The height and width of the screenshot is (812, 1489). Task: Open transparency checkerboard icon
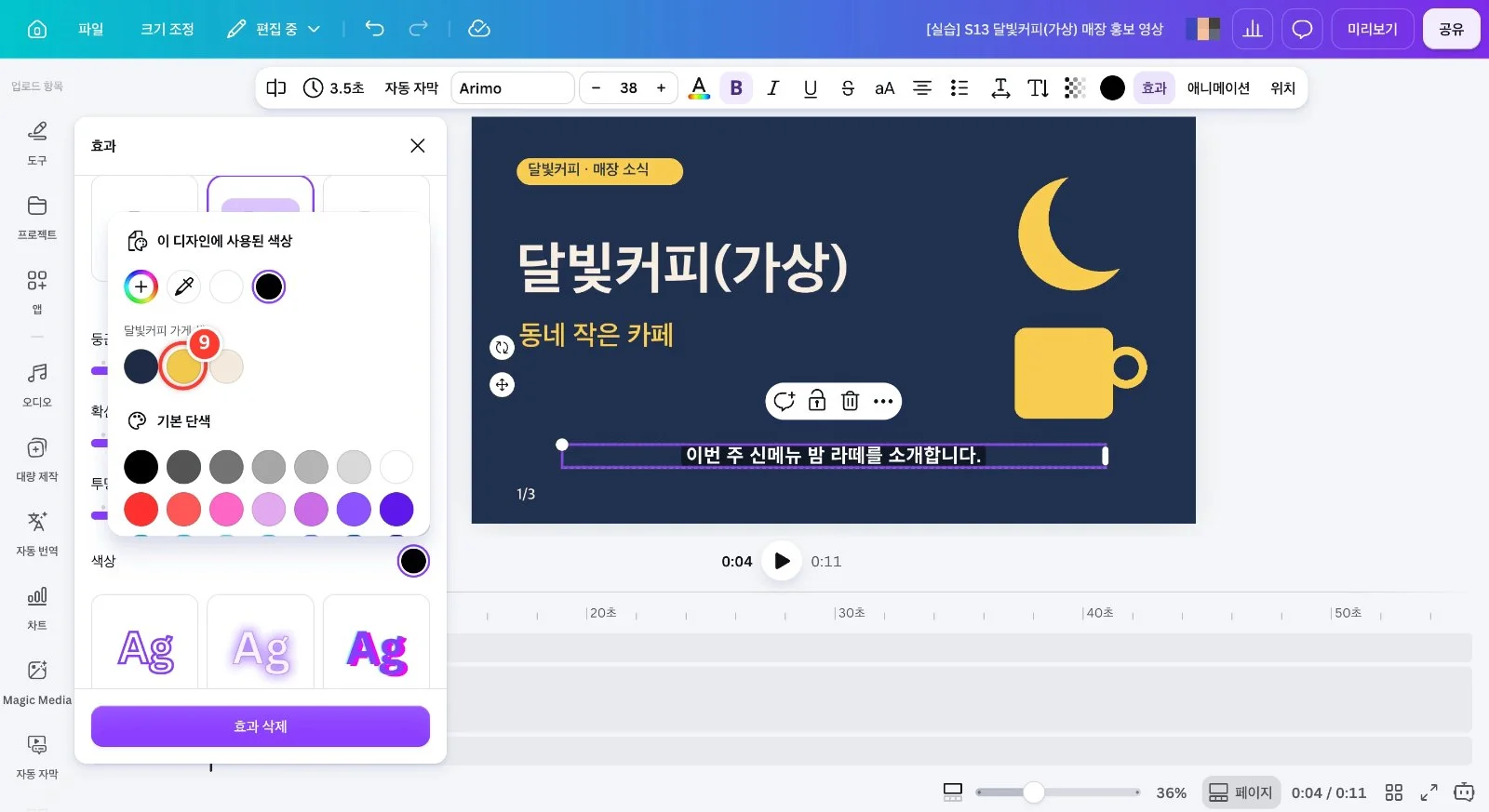coord(1075,87)
